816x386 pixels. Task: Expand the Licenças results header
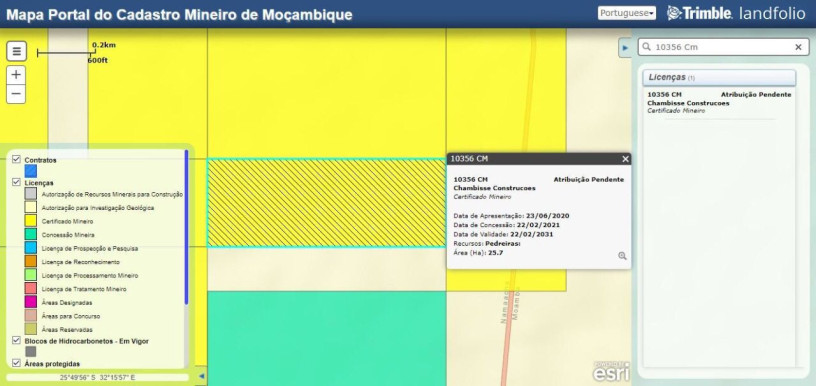[x=719, y=78]
